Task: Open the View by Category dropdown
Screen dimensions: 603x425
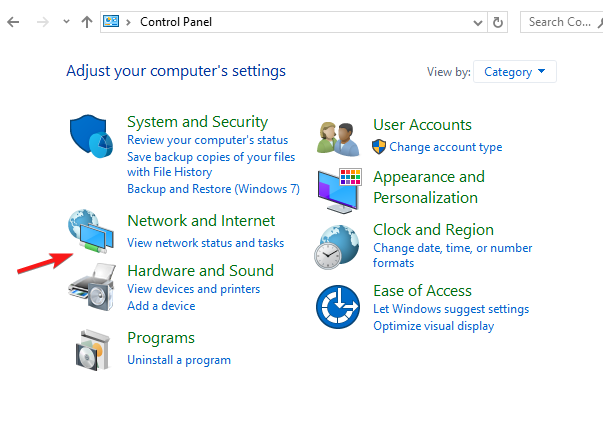Action: point(515,72)
